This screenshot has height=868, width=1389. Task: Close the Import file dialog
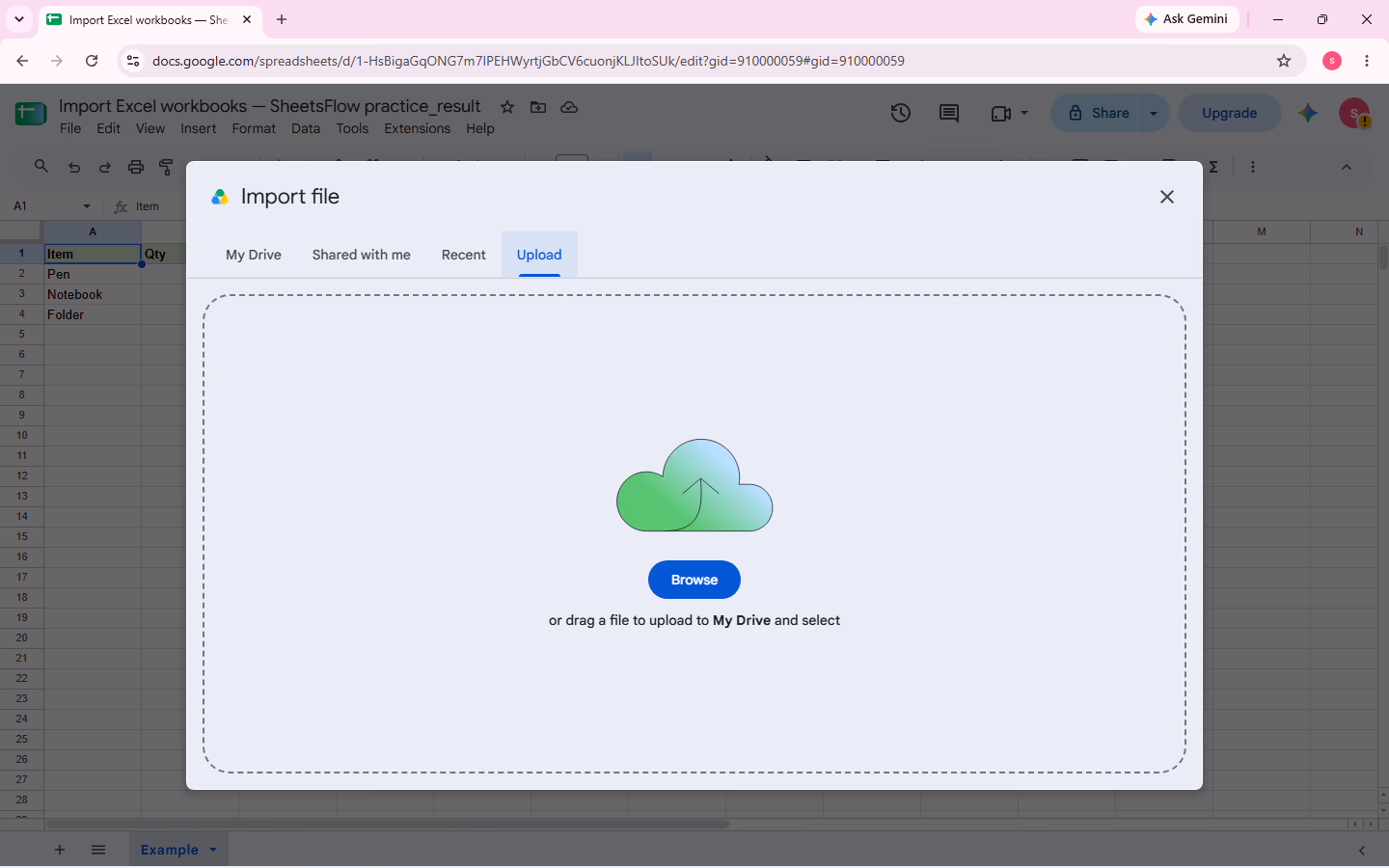pyautogui.click(x=1167, y=197)
